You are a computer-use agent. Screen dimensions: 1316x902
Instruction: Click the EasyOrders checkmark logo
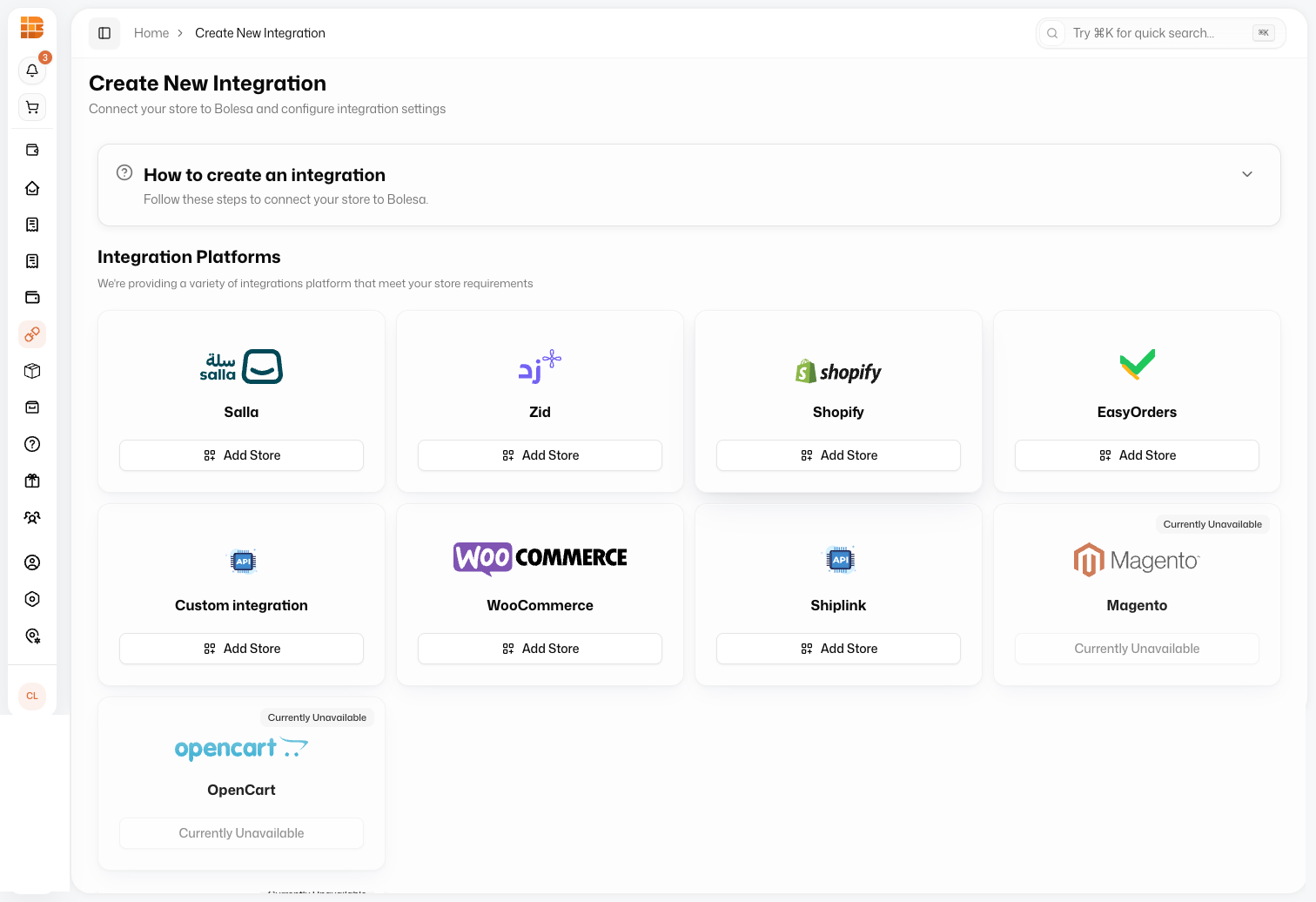click(x=1137, y=364)
